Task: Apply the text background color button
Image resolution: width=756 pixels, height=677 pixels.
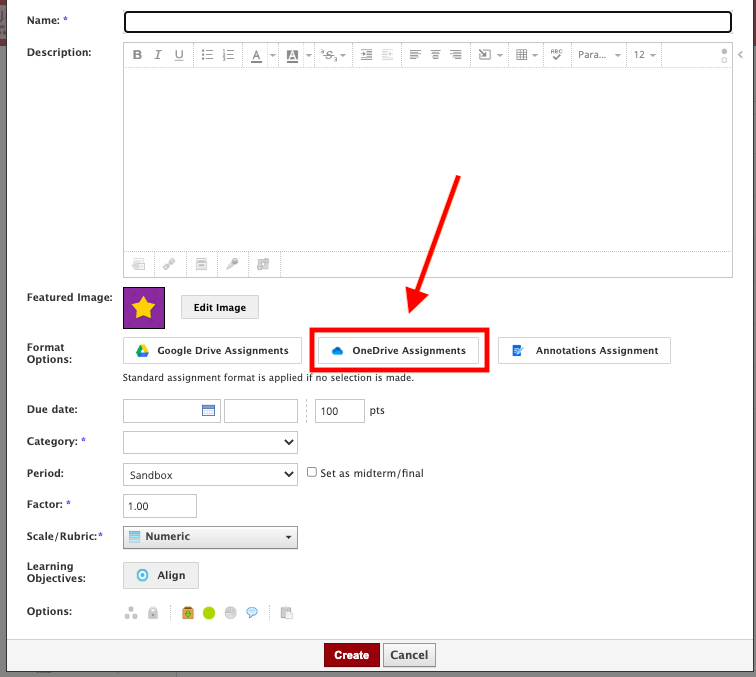Action: [292, 55]
